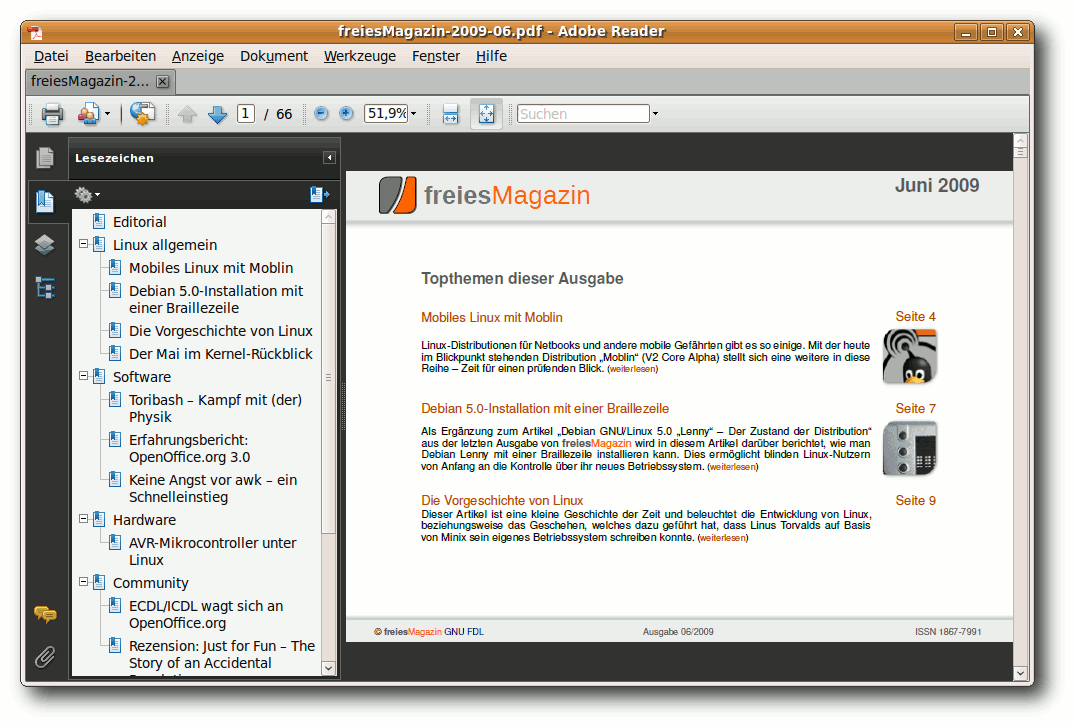This screenshot has height=727, width=1075.
Task: Click the Seite 4 page link
Action: 915,316
